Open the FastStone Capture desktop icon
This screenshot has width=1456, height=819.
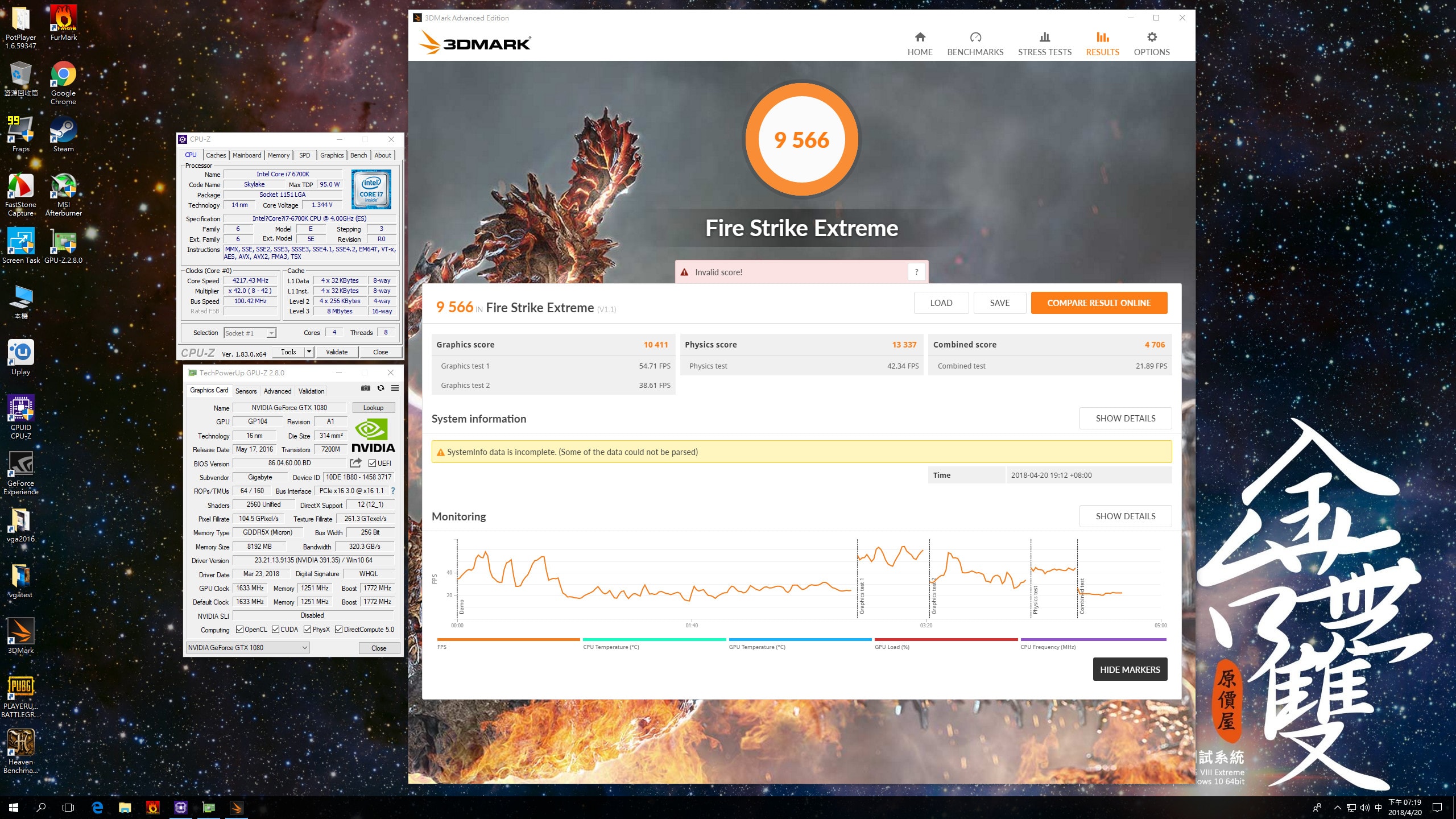click(x=21, y=195)
